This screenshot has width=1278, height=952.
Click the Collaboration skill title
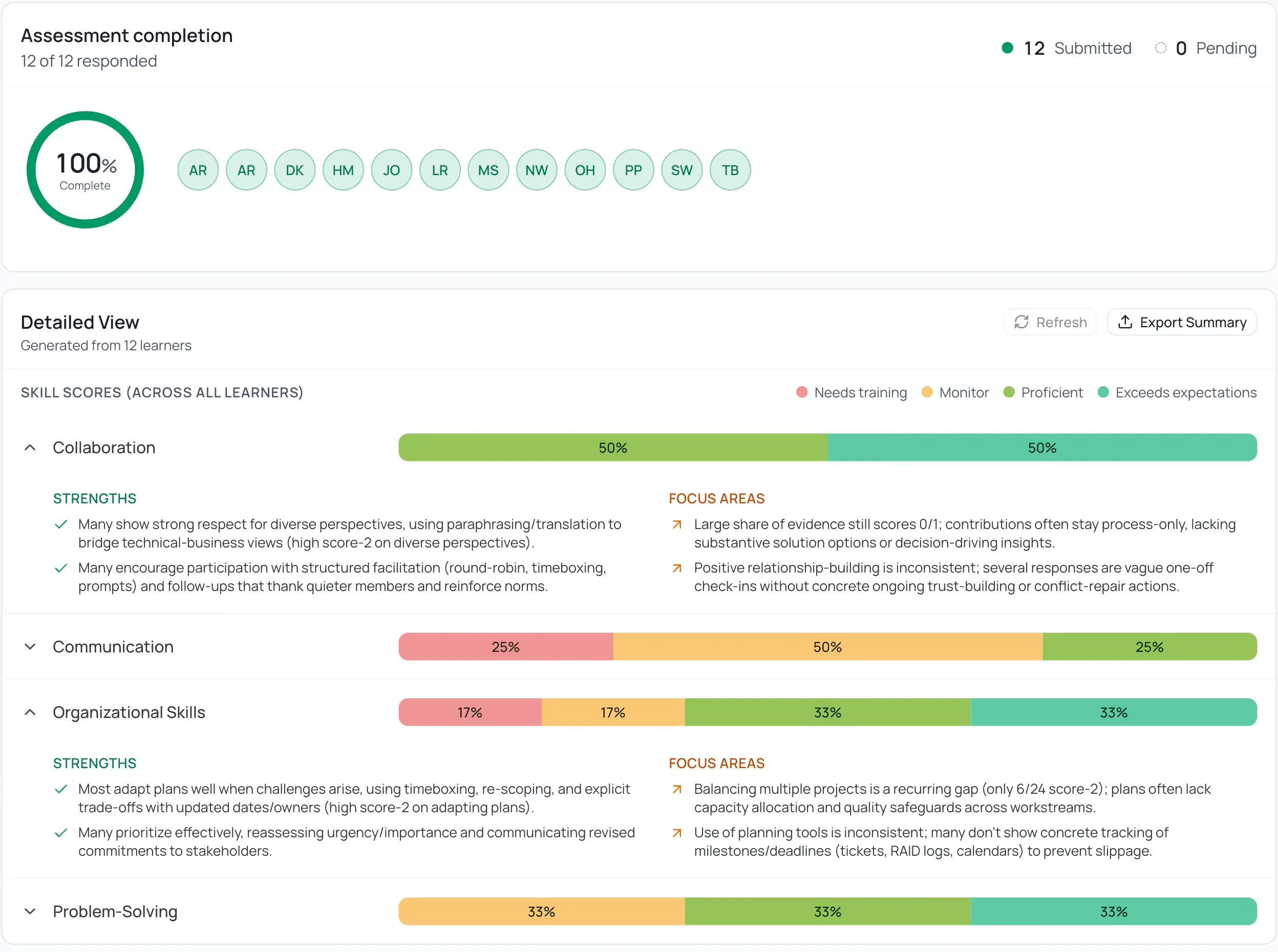(x=104, y=448)
